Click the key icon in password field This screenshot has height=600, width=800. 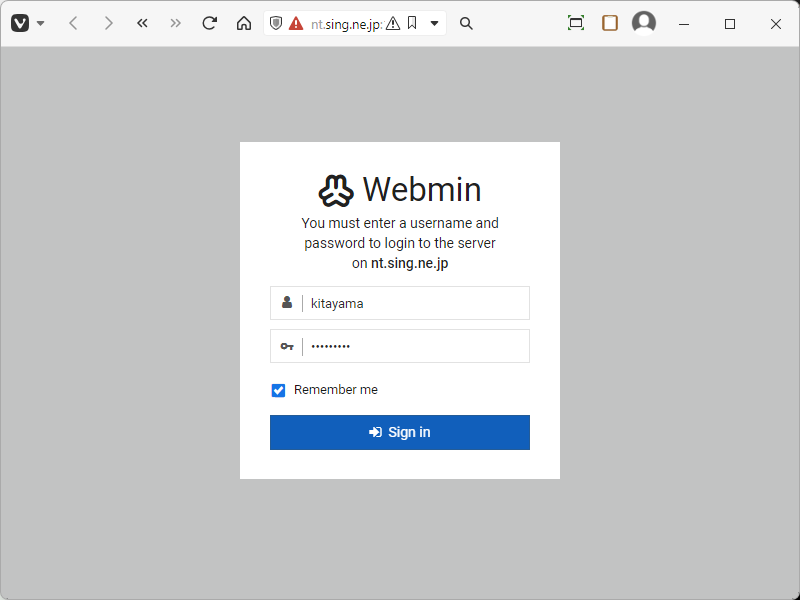click(287, 346)
